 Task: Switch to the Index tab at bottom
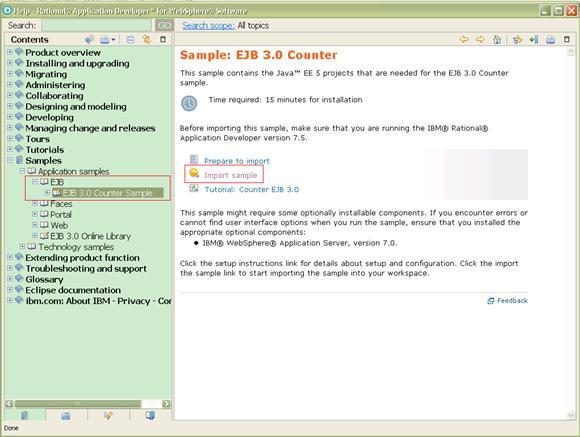tap(66, 415)
